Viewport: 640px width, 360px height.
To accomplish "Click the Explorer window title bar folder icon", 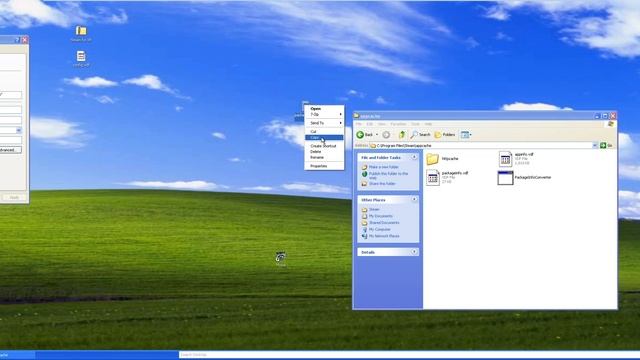I will (356, 116).
